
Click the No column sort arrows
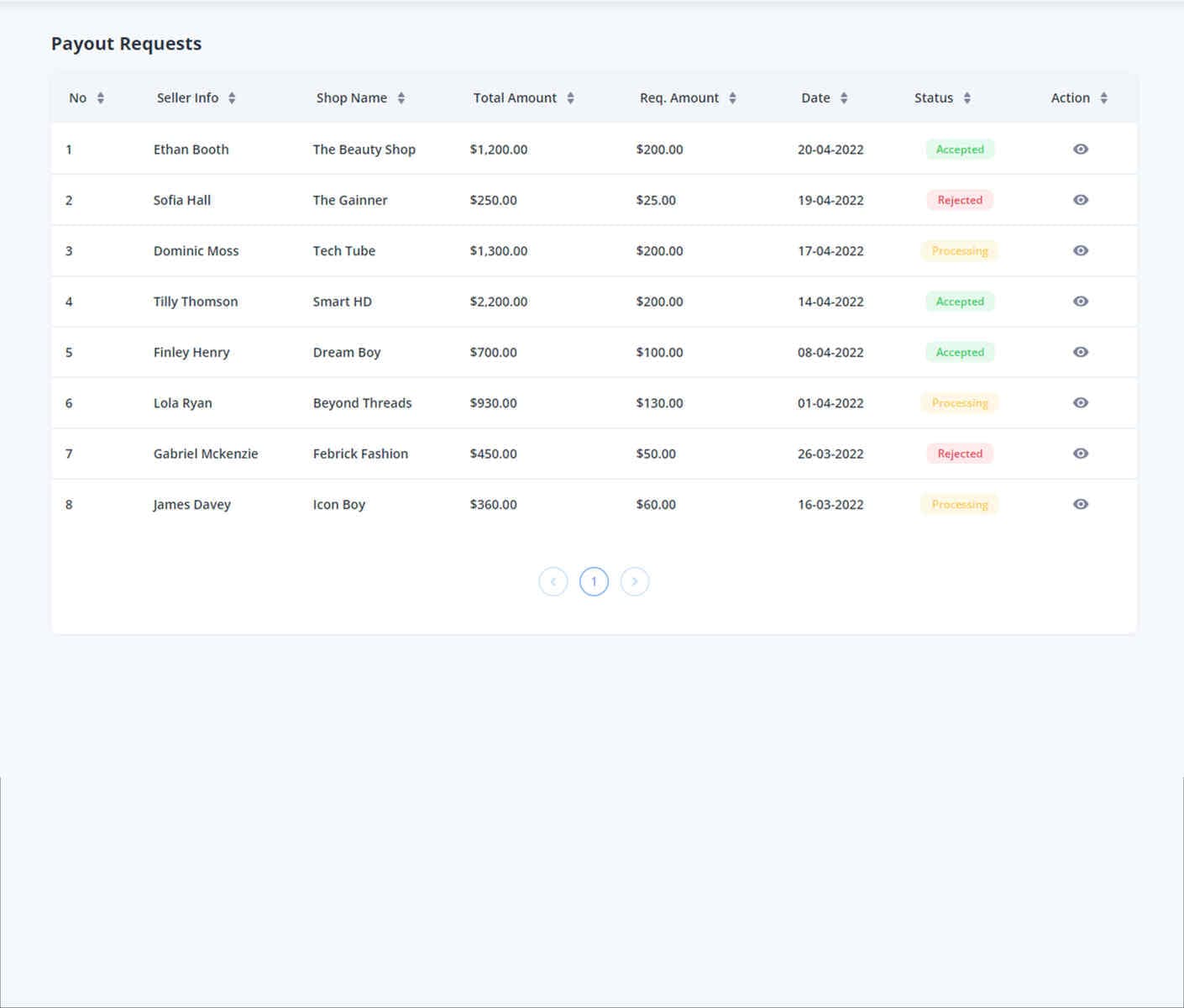click(100, 97)
